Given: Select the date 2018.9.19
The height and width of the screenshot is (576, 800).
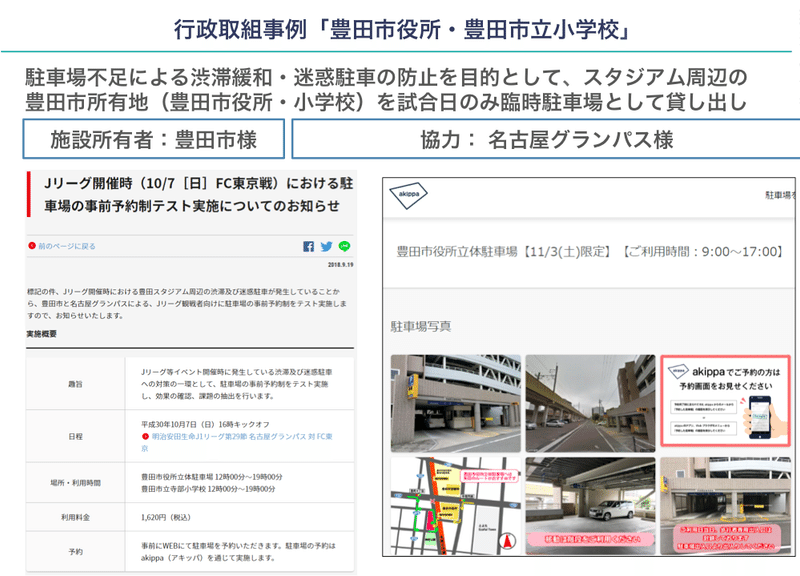Looking at the screenshot, I should [x=340, y=265].
